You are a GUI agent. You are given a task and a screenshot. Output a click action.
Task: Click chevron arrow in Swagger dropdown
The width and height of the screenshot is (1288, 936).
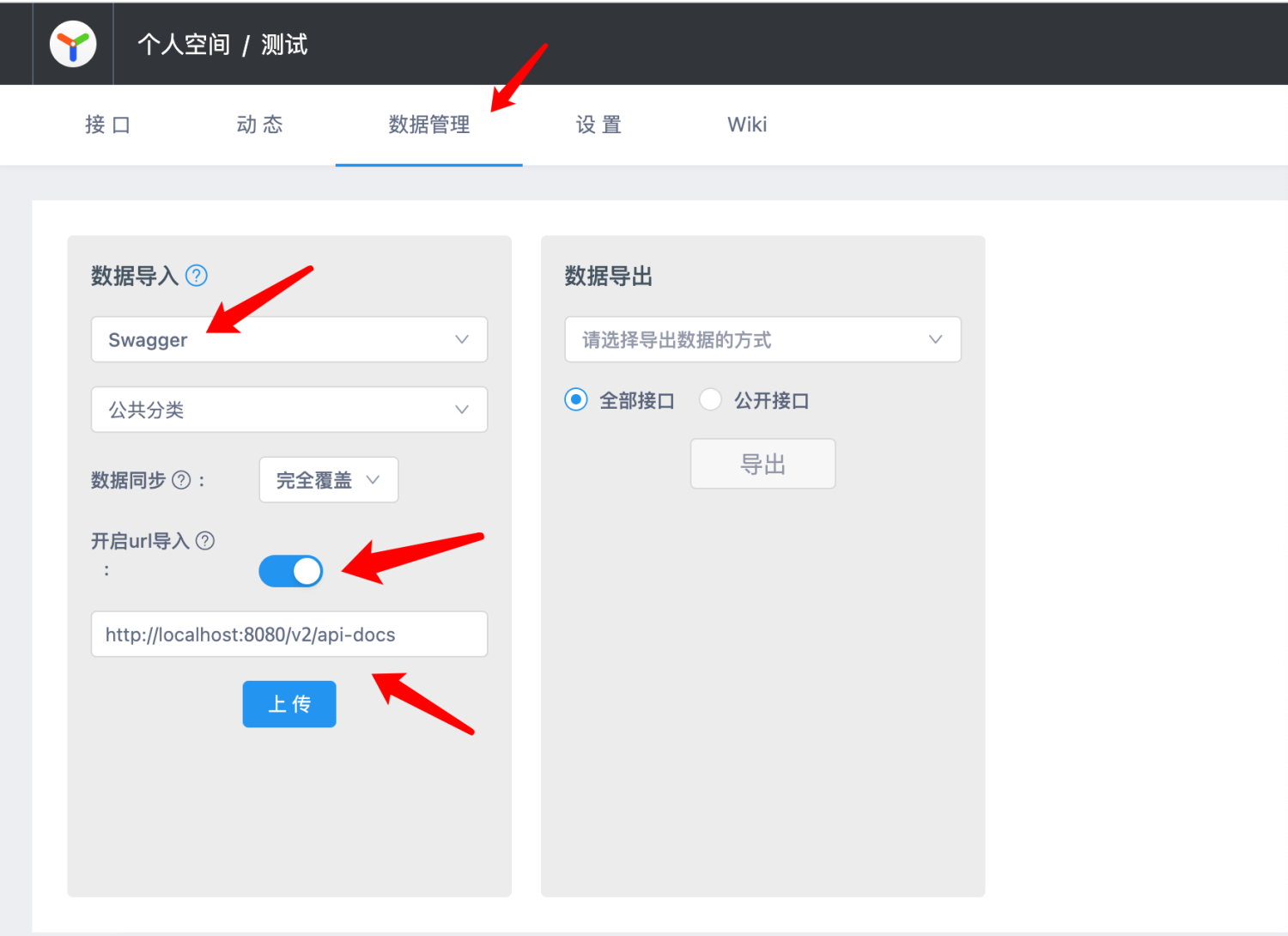pyautogui.click(x=462, y=339)
